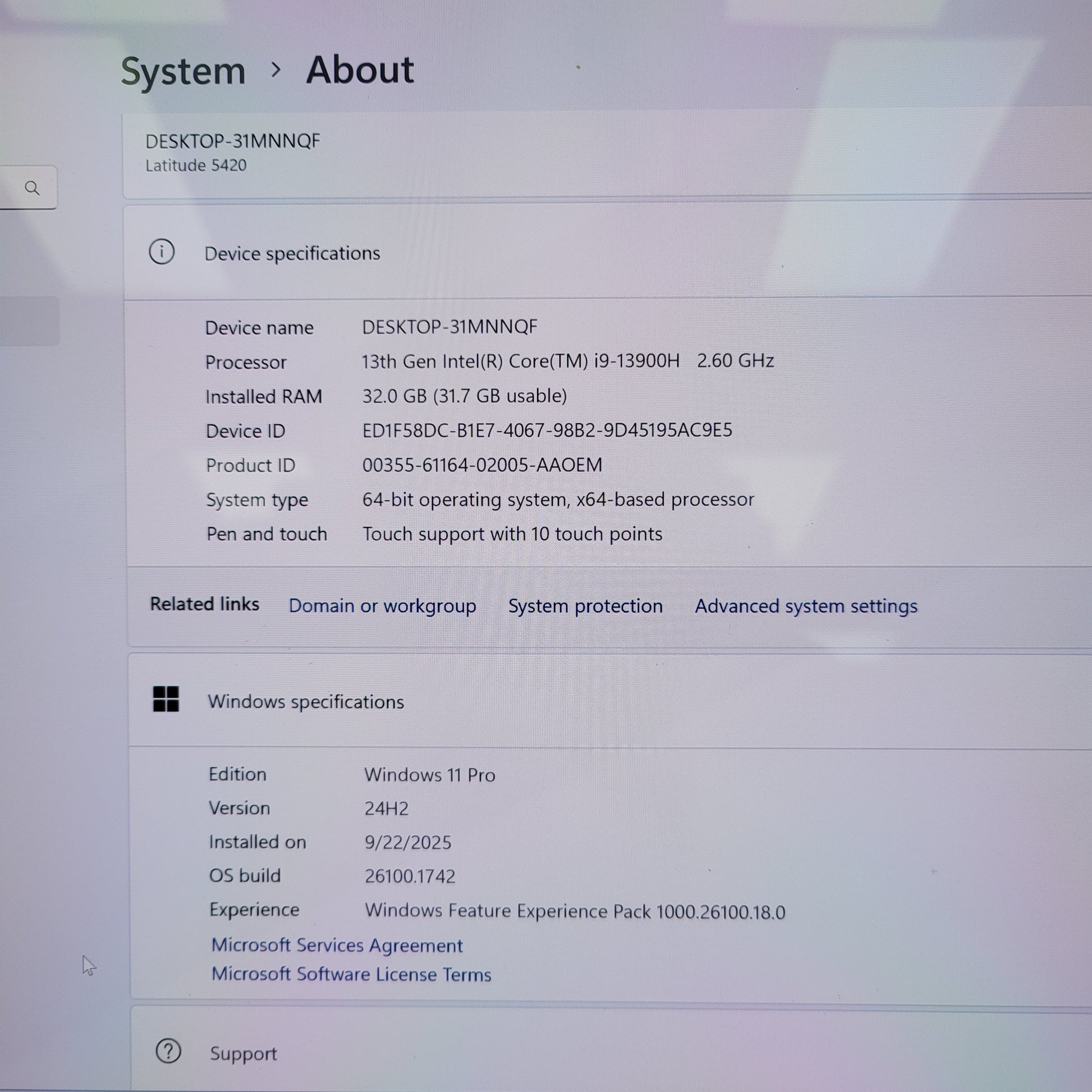Viewport: 1092px width, 1092px height.
Task: Click the search magnifier icon in sidebar
Action: point(32,187)
